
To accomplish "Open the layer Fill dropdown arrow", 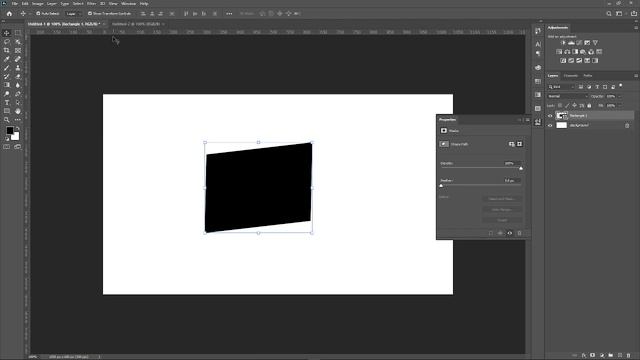I will point(620,106).
